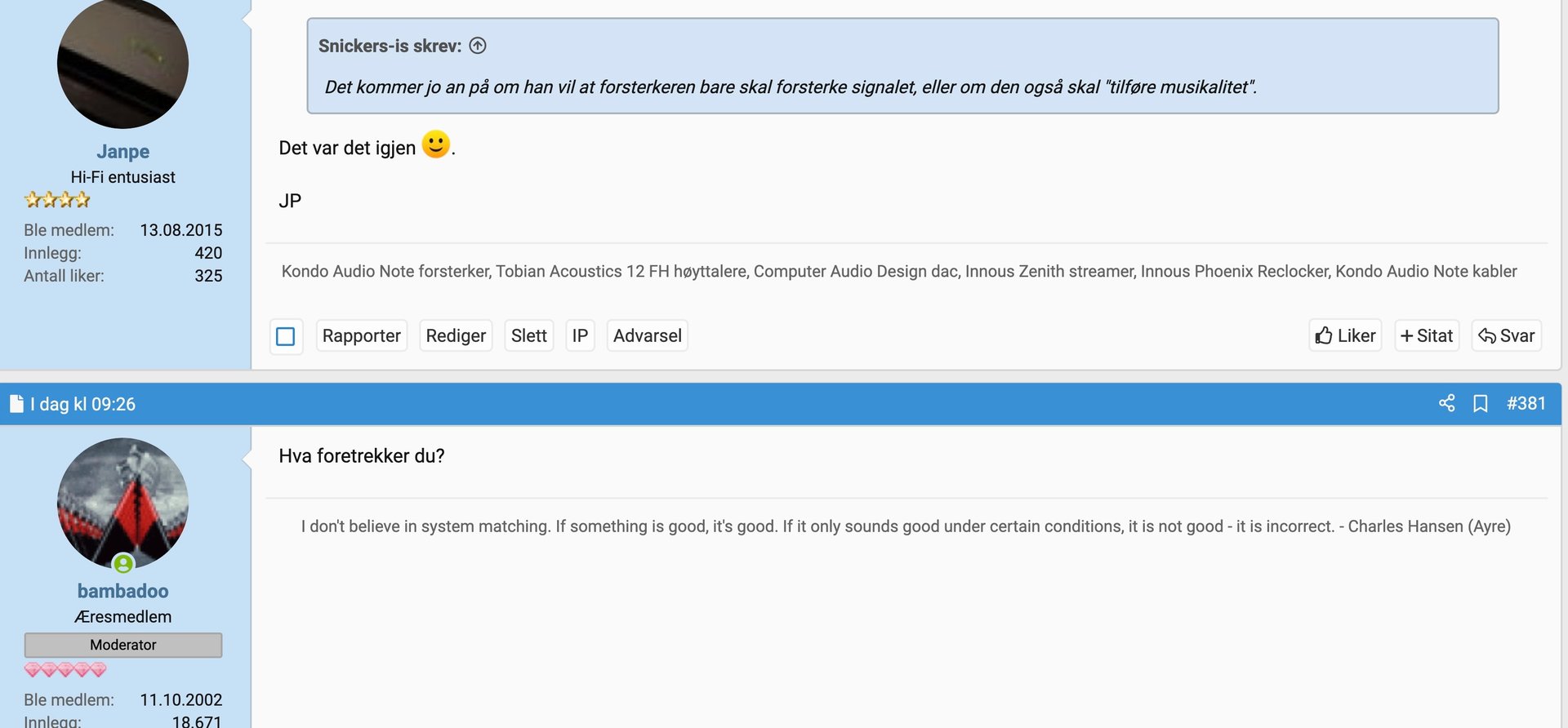Click the share icon on post #381
The height and width of the screenshot is (728, 1568).
(1446, 403)
